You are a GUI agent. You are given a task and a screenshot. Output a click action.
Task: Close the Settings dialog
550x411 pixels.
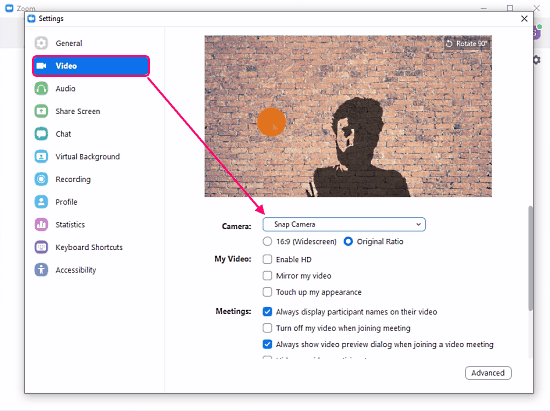click(x=524, y=19)
